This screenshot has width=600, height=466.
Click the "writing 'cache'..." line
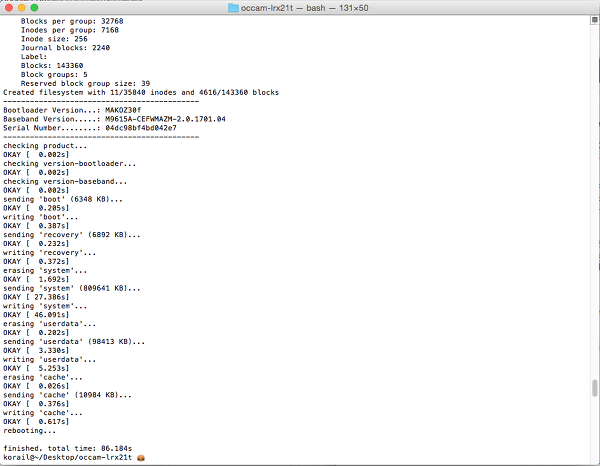pos(43,413)
